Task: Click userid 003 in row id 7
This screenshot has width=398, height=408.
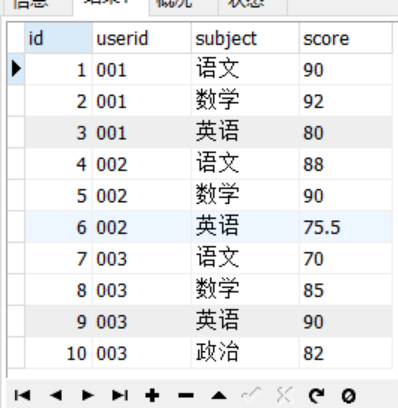Action: (x=142, y=258)
